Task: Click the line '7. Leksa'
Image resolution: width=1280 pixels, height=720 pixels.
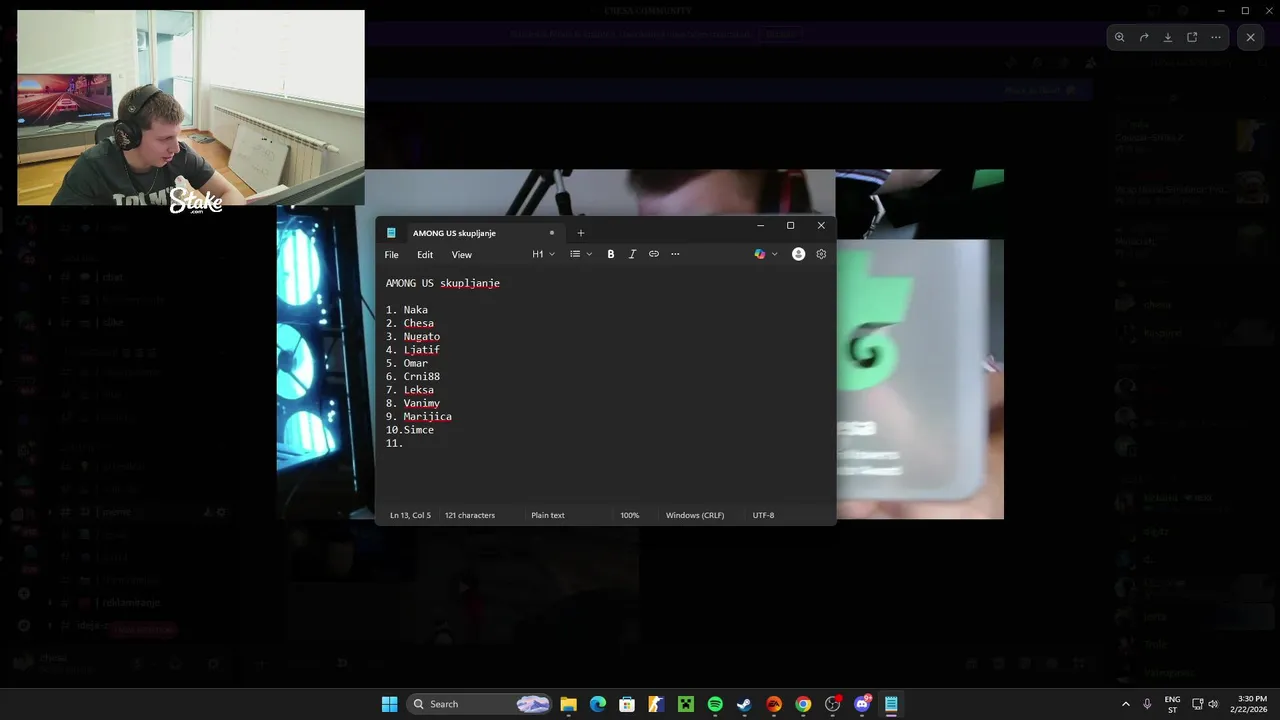Action: point(410,390)
